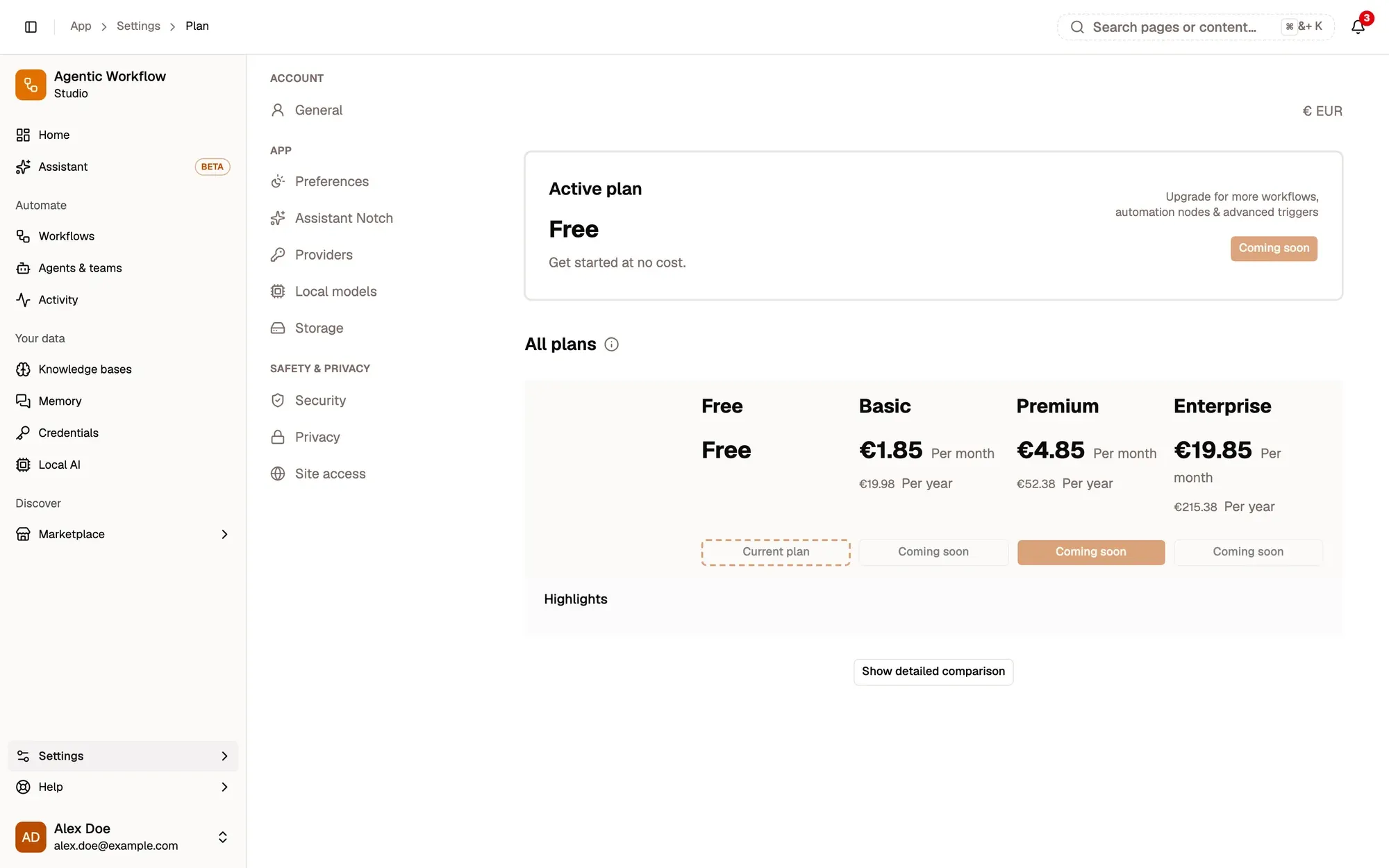1389x868 pixels.
Task: Open Local AI chip icon
Action: click(x=23, y=465)
